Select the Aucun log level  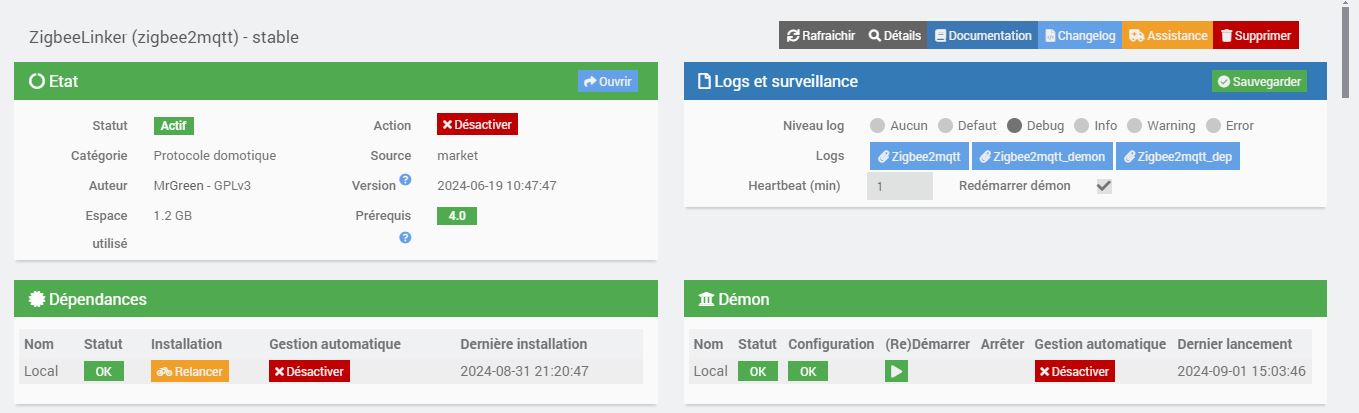pyautogui.click(x=878, y=126)
